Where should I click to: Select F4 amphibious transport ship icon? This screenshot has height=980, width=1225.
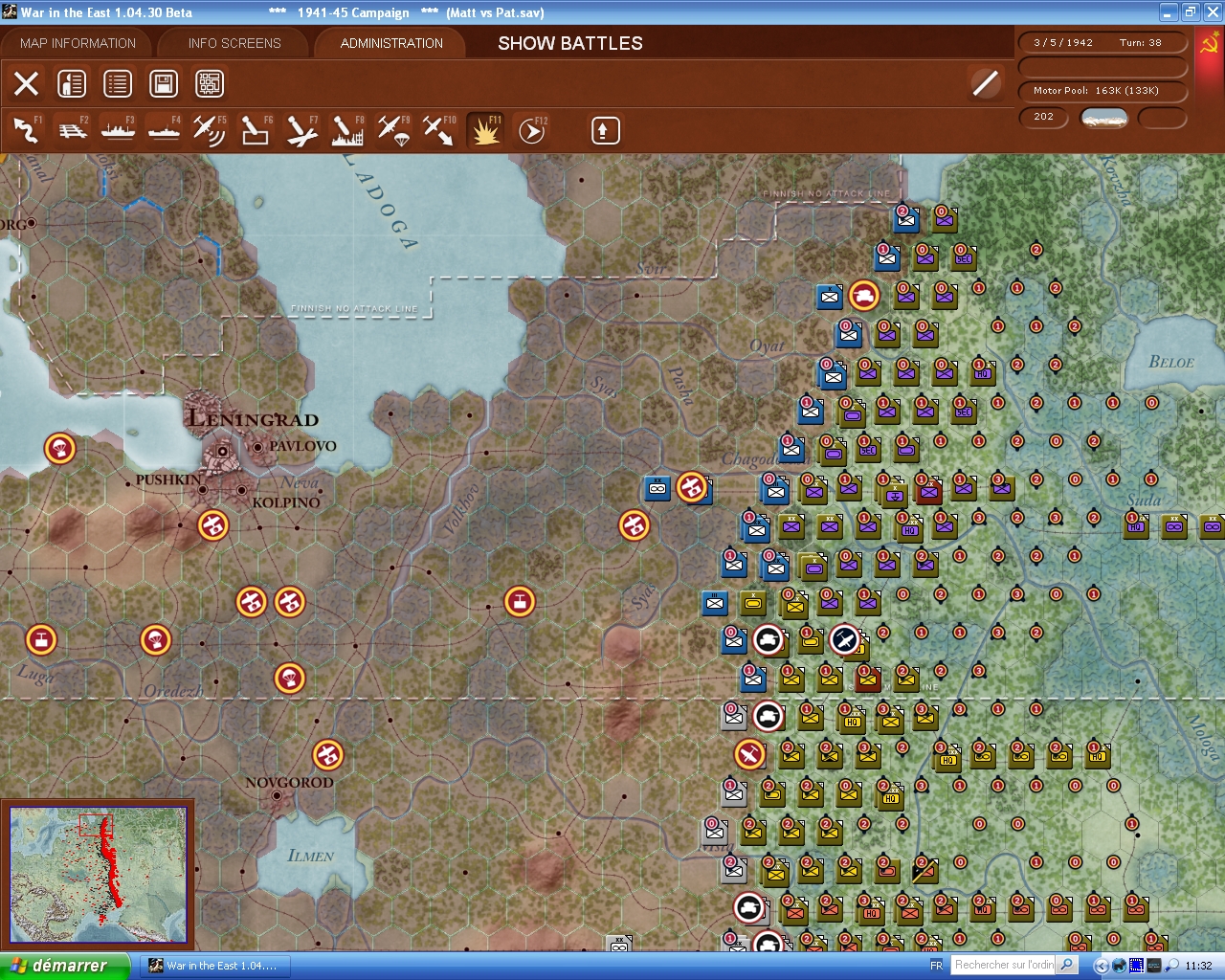[165, 130]
